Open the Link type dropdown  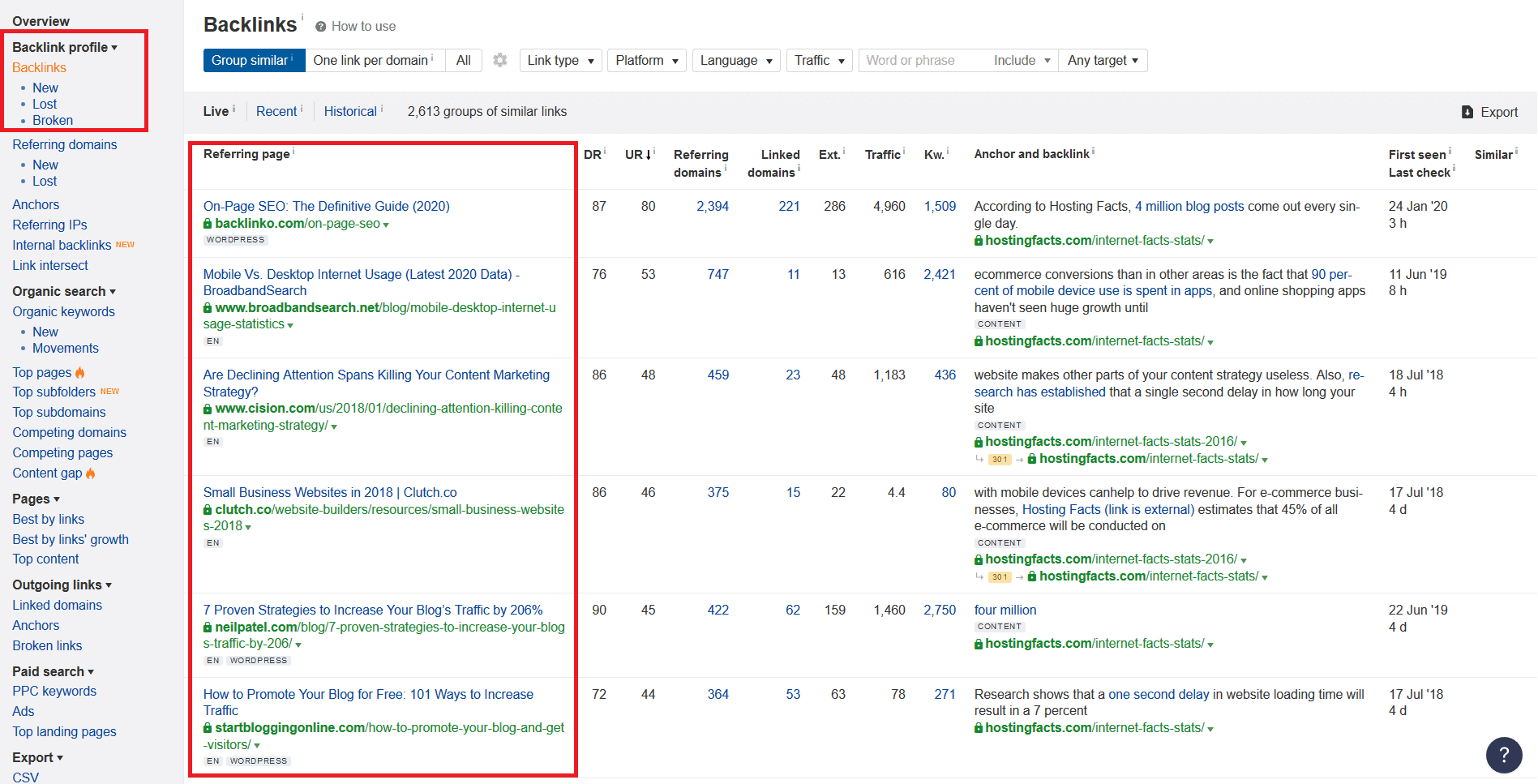560,60
